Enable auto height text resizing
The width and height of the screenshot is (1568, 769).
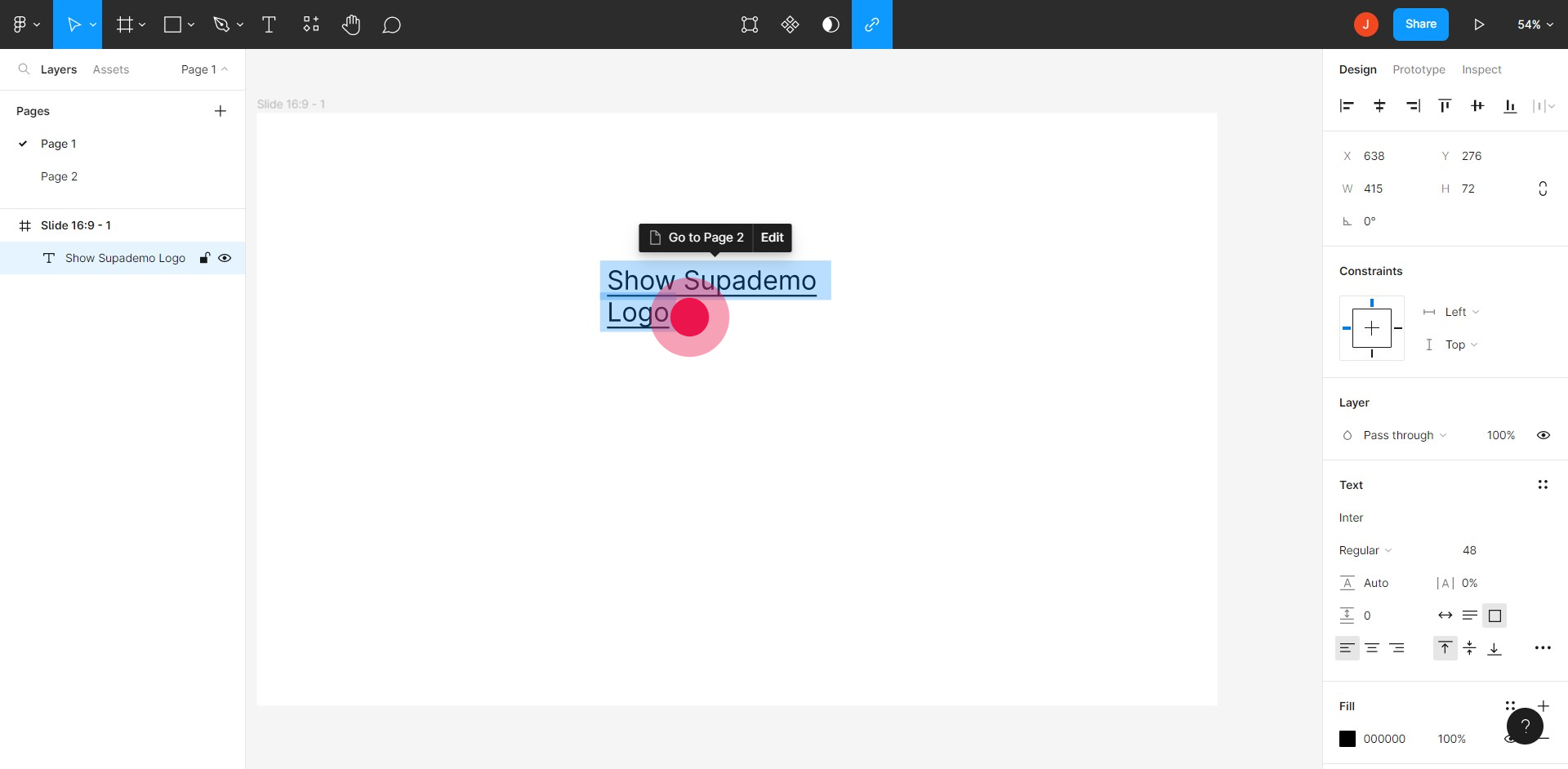tap(1470, 616)
